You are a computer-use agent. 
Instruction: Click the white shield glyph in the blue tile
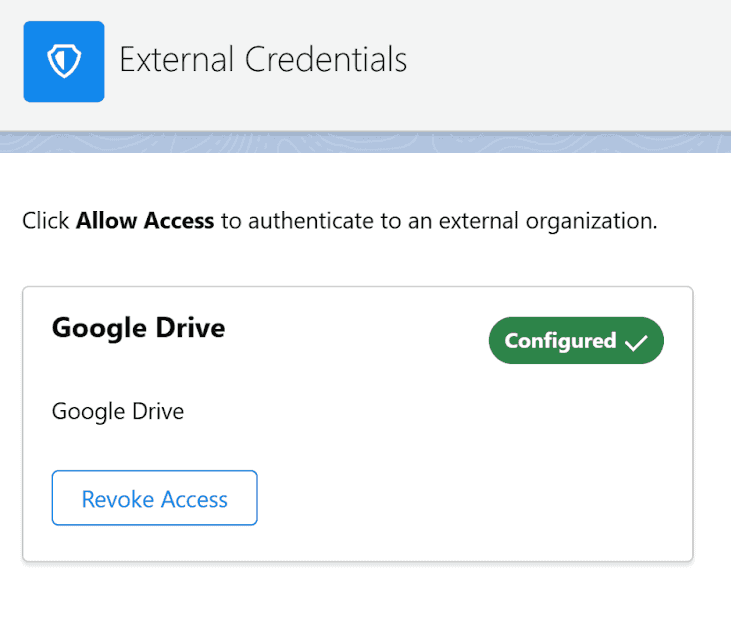pyautogui.click(x=64, y=61)
